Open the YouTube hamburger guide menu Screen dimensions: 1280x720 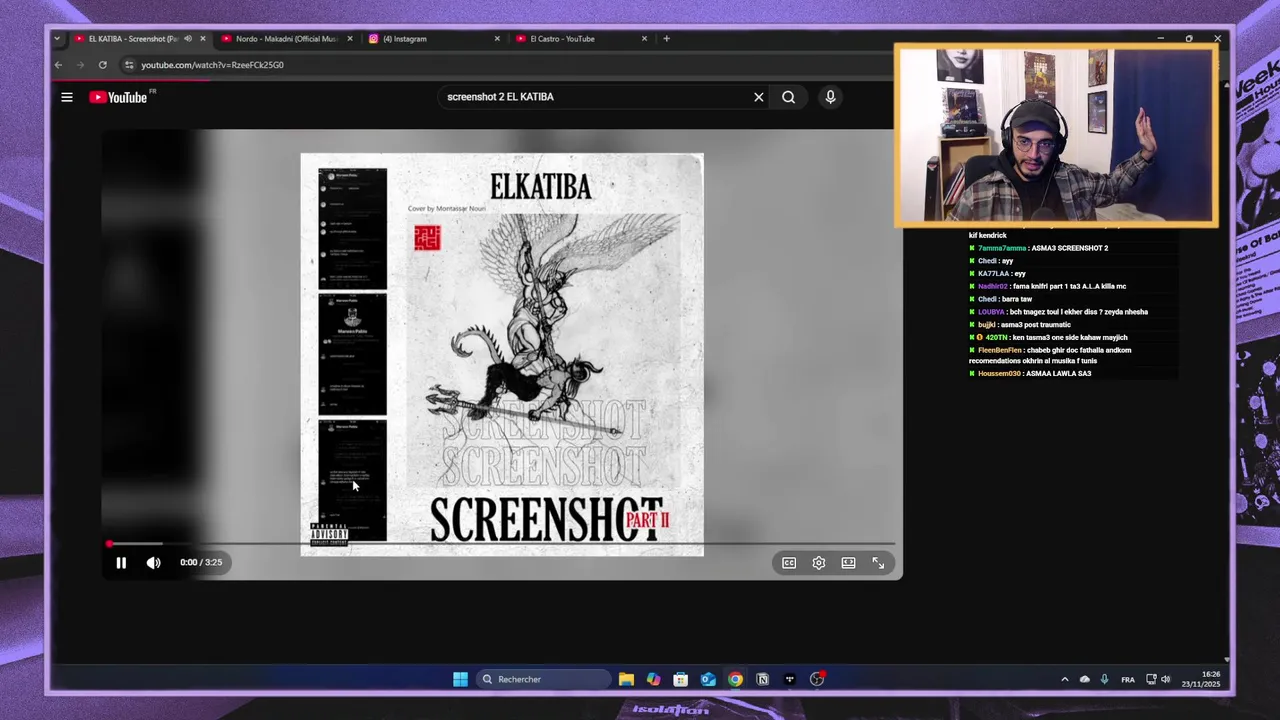[67, 97]
